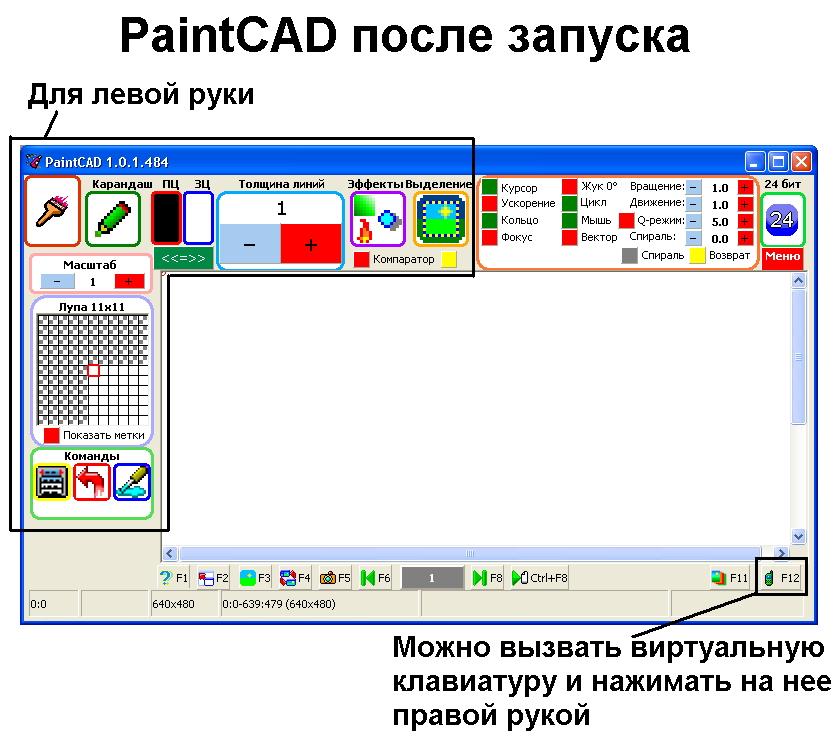The height and width of the screenshot is (736, 835).
Task: Click the vertical scrollbar down arrow
Action: [x=798, y=536]
